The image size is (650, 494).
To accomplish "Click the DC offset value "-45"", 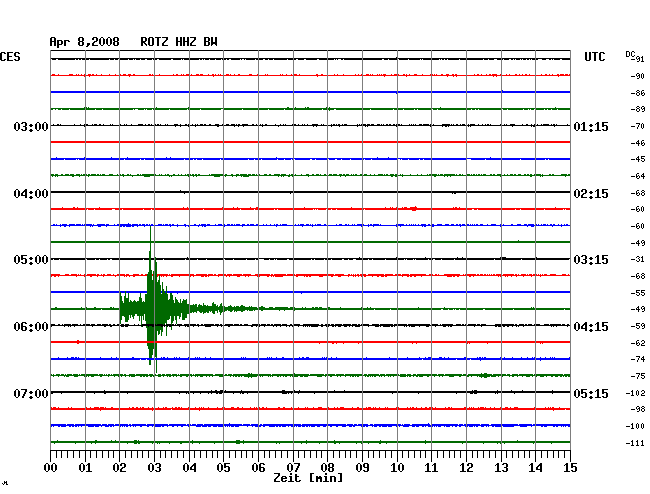I will click(638, 159).
